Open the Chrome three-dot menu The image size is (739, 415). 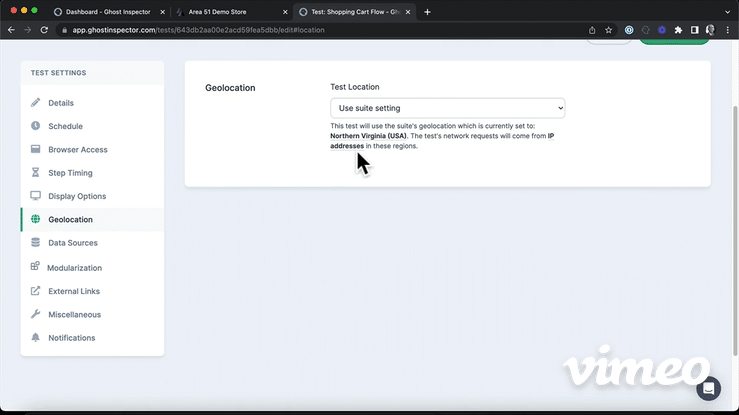(x=728, y=30)
